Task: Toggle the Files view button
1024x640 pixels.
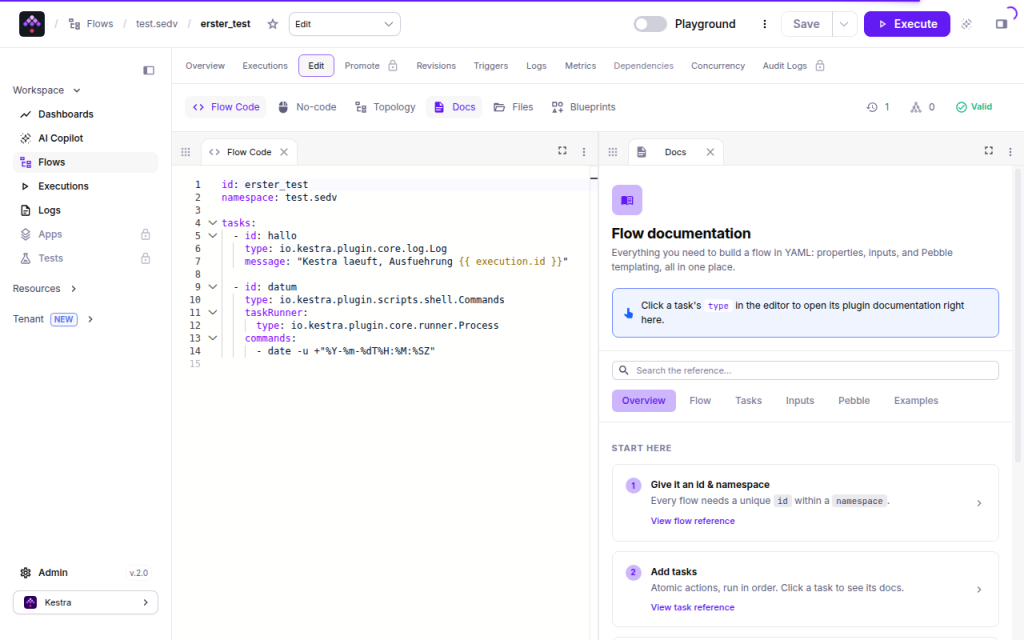Action: pos(513,107)
